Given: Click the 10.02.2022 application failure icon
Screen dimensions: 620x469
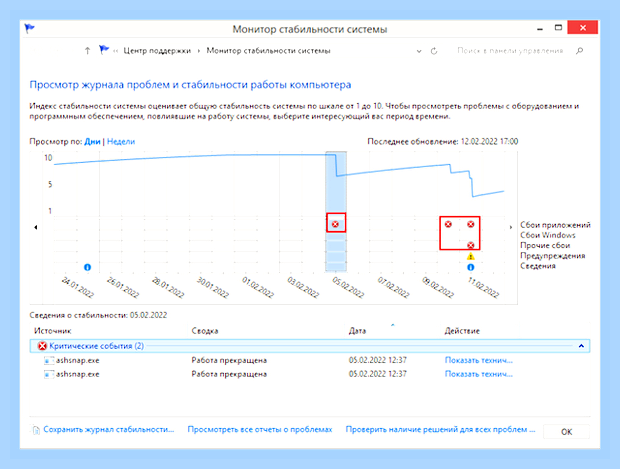Looking at the screenshot, I should pos(448,224).
